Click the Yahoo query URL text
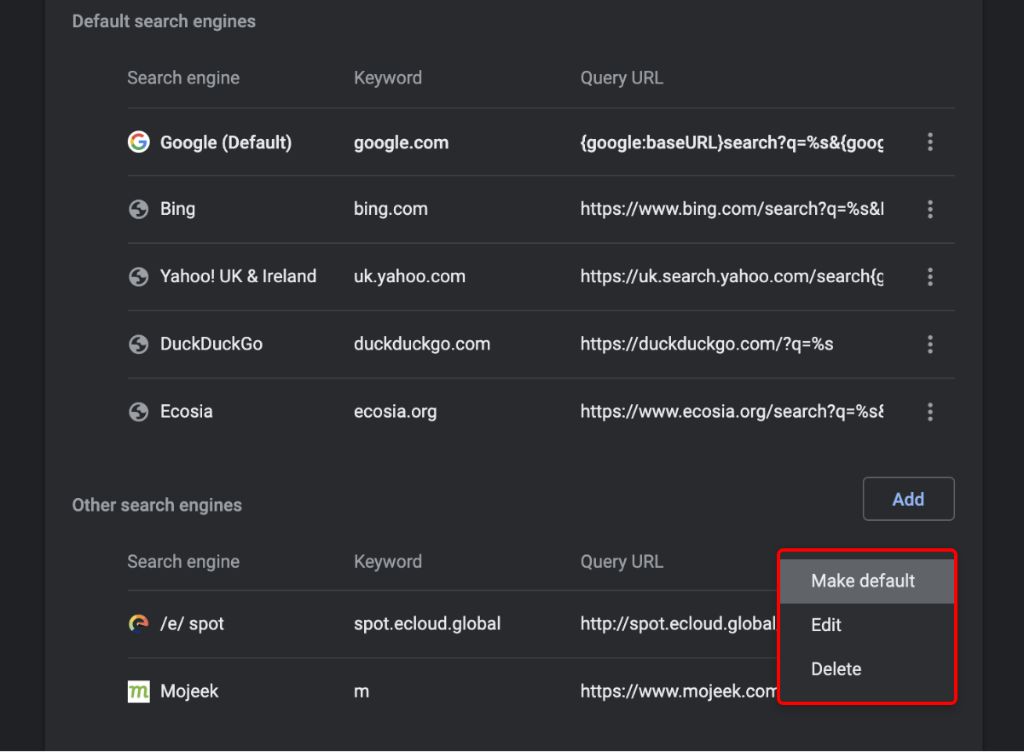Screen dimensions: 1024x752 point(731,277)
